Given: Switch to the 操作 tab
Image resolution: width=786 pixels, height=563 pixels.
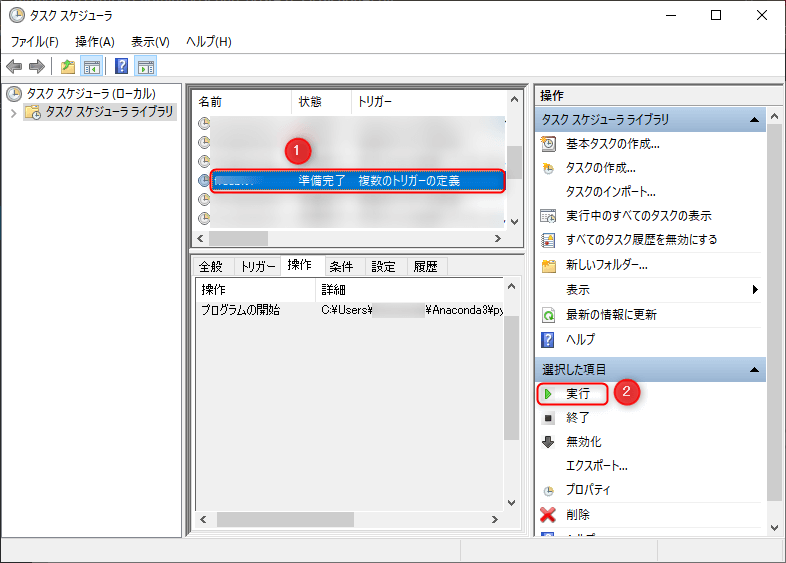Looking at the screenshot, I should pos(300,265).
